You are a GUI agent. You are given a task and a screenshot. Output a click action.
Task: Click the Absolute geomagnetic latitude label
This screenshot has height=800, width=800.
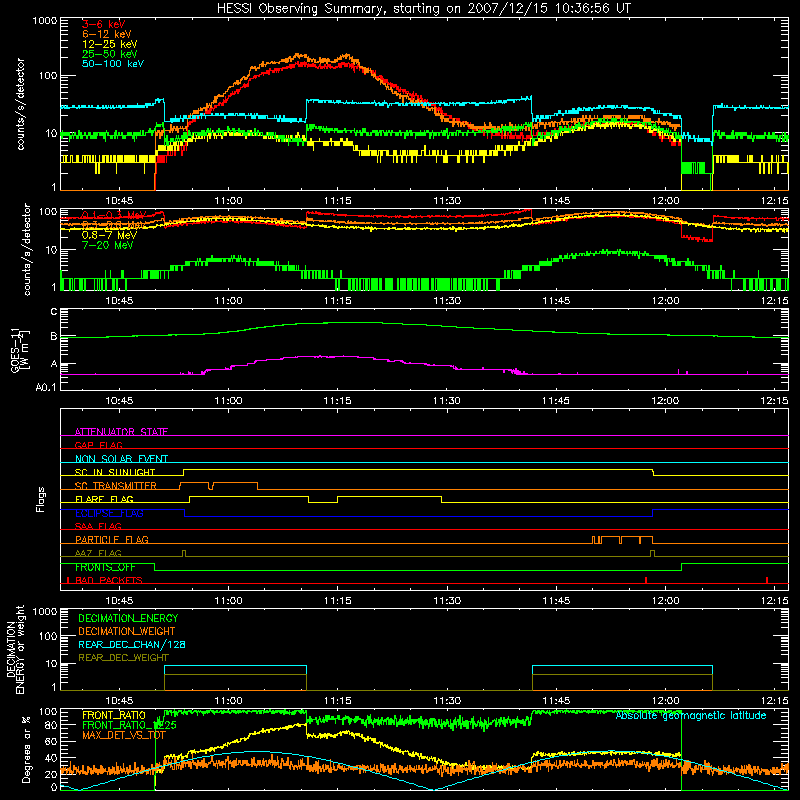(691, 715)
